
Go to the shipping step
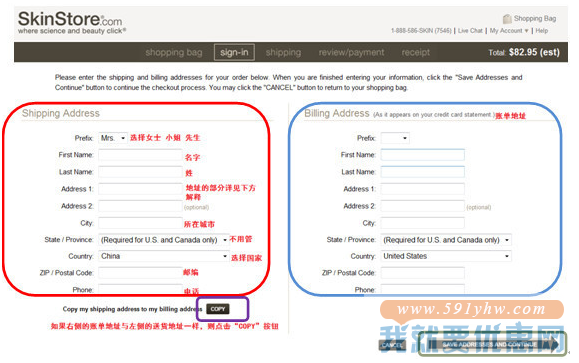(x=283, y=52)
